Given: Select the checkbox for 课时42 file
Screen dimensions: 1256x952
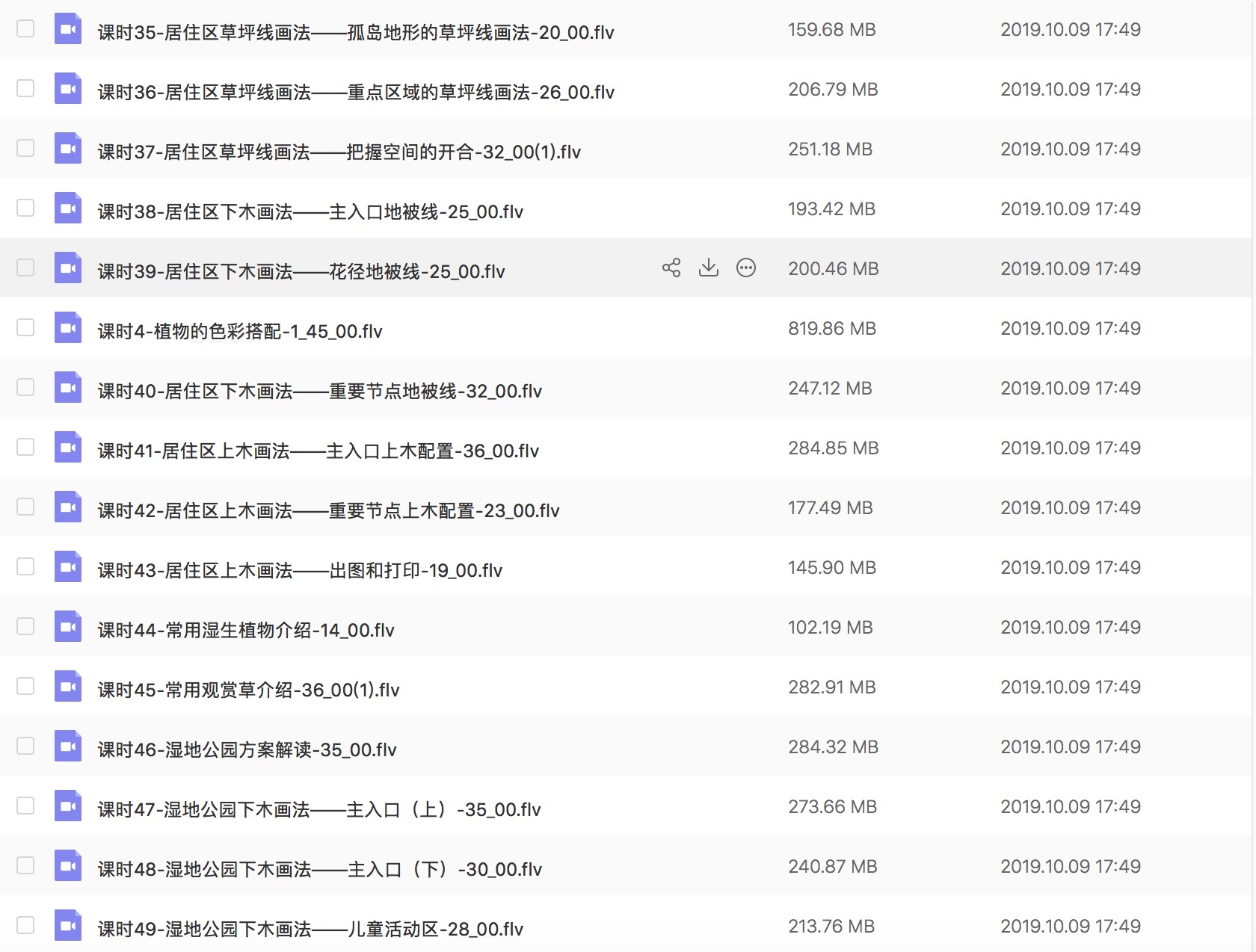Looking at the screenshot, I should pyautogui.click(x=25, y=507).
